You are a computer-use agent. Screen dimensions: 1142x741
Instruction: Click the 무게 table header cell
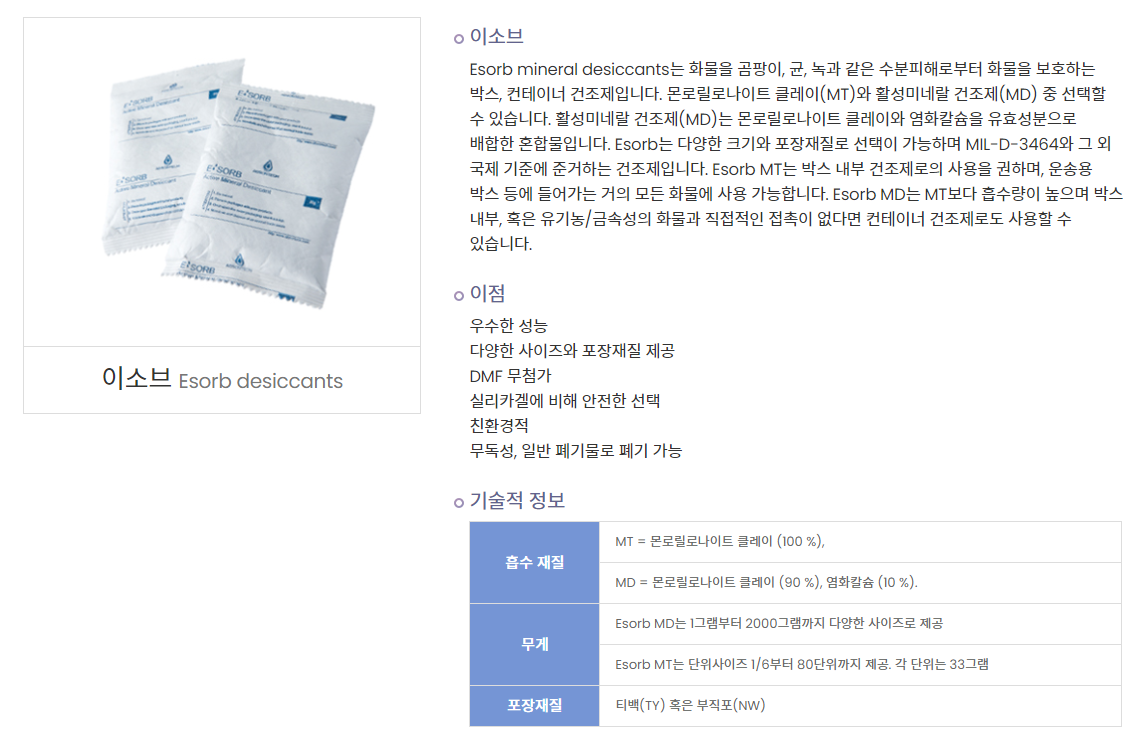point(535,644)
